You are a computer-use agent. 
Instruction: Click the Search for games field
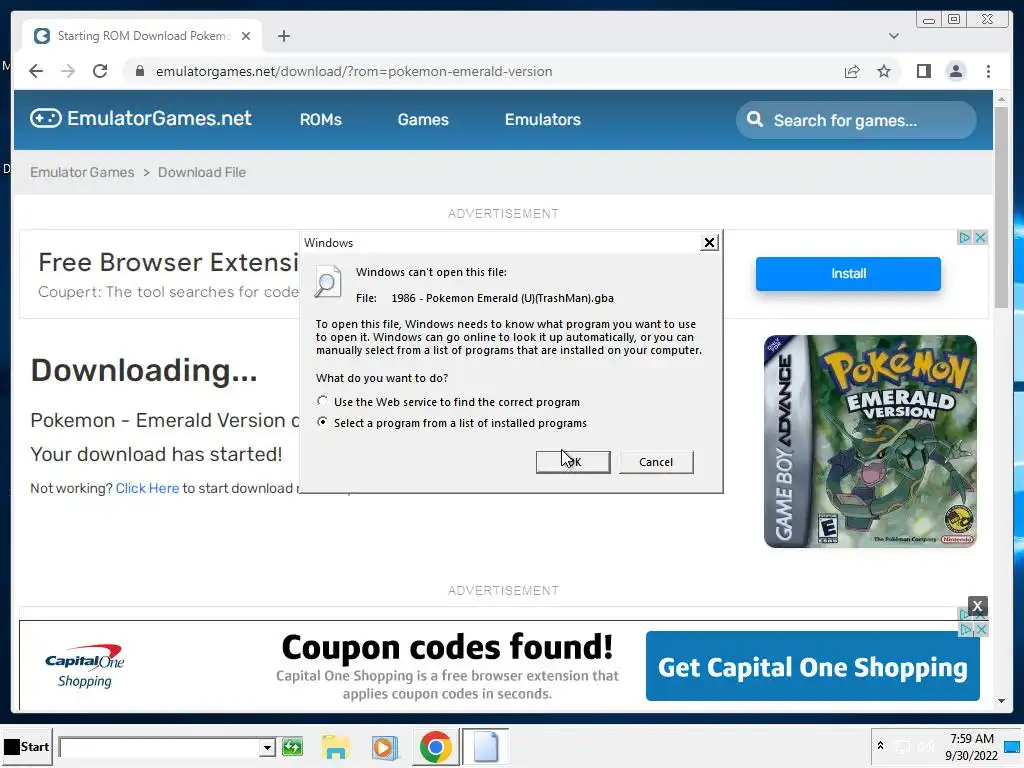point(856,120)
